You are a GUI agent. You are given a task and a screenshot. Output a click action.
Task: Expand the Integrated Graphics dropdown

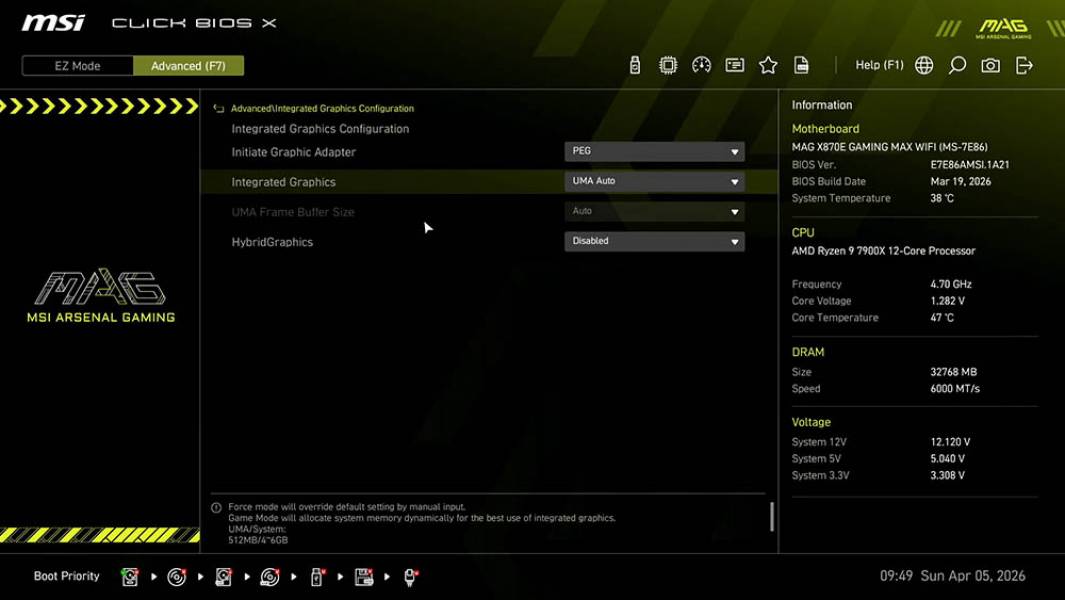[655, 181]
